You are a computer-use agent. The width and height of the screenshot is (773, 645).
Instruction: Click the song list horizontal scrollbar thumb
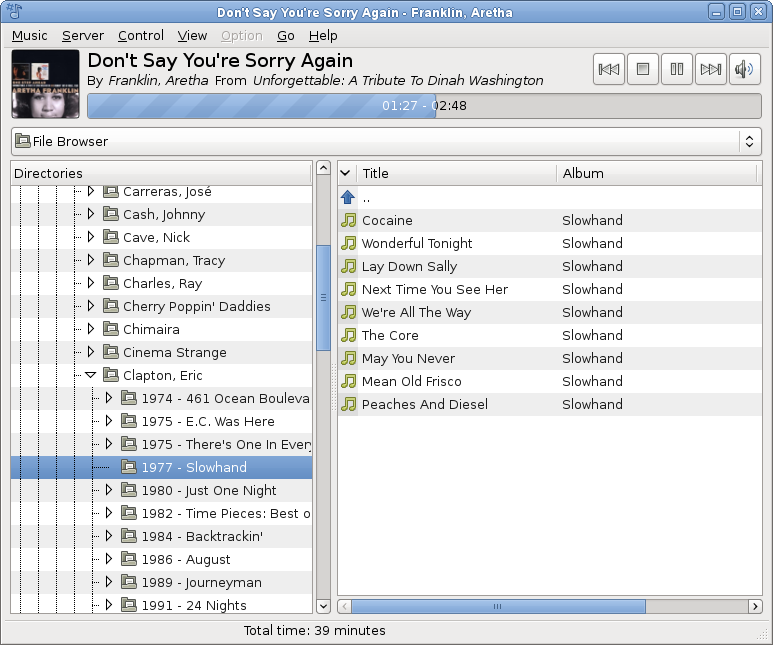pyautogui.click(x=498, y=607)
